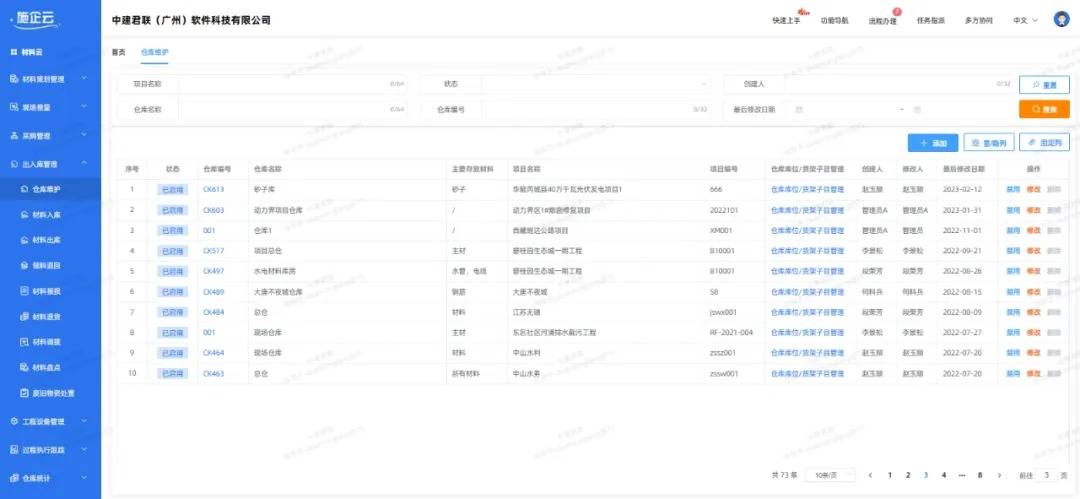Click 禁用 for the CK497 row
Image resolution: width=1080 pixels, height=499 pixels.
point(1012,271)
